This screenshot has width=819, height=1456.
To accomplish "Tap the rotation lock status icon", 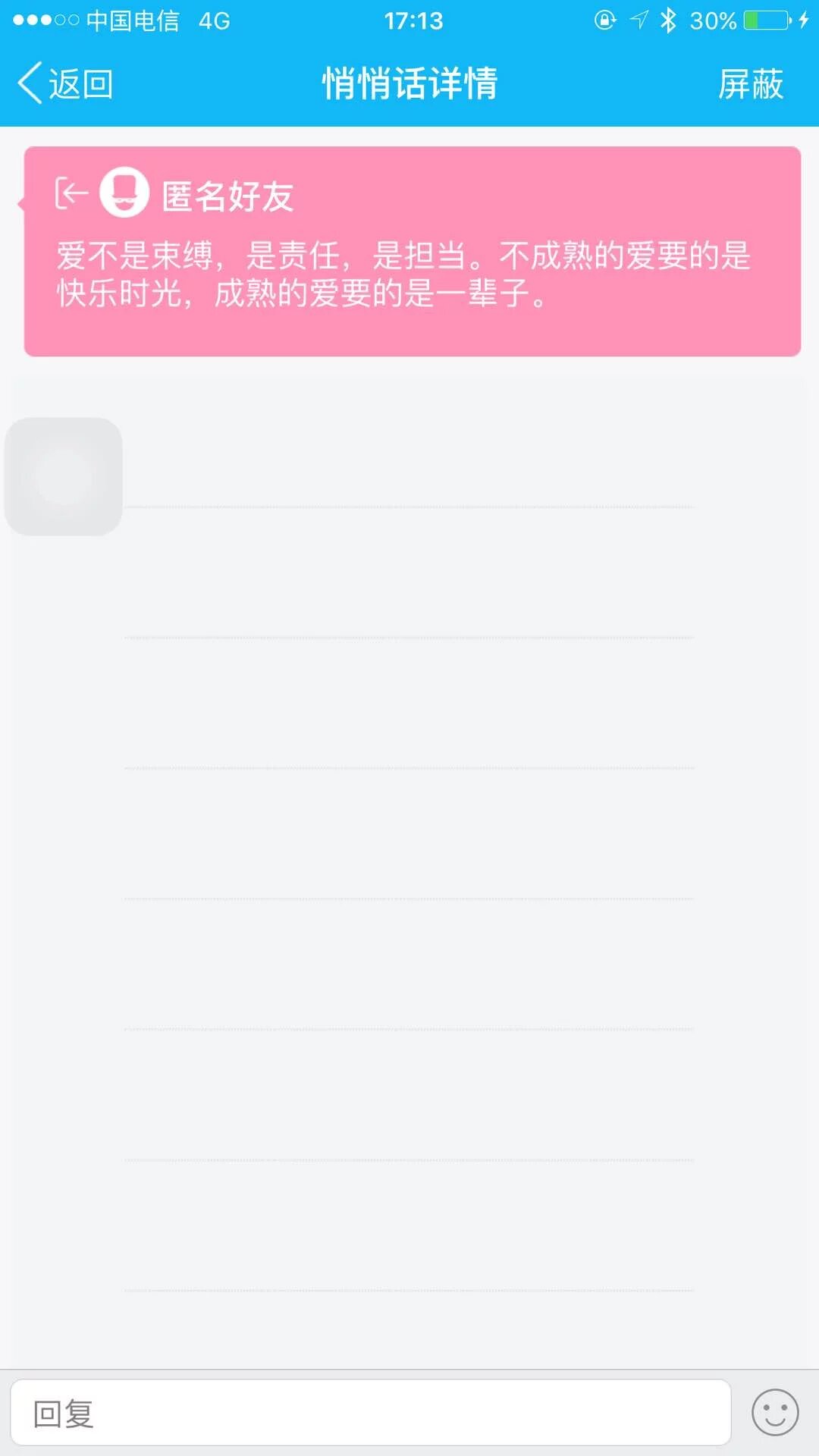I will tap(604, 20).
